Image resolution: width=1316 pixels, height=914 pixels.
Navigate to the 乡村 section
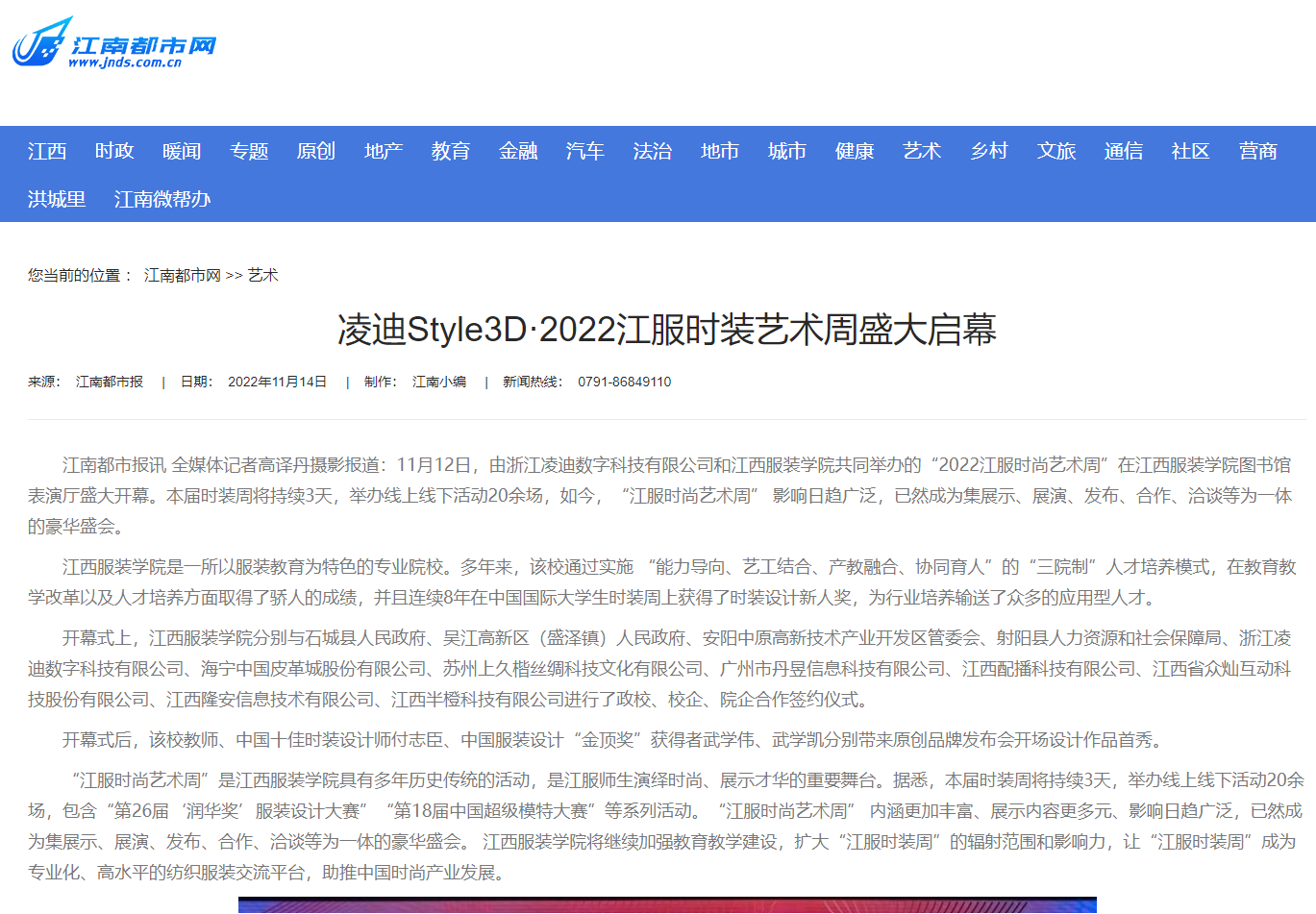[989, 151]
